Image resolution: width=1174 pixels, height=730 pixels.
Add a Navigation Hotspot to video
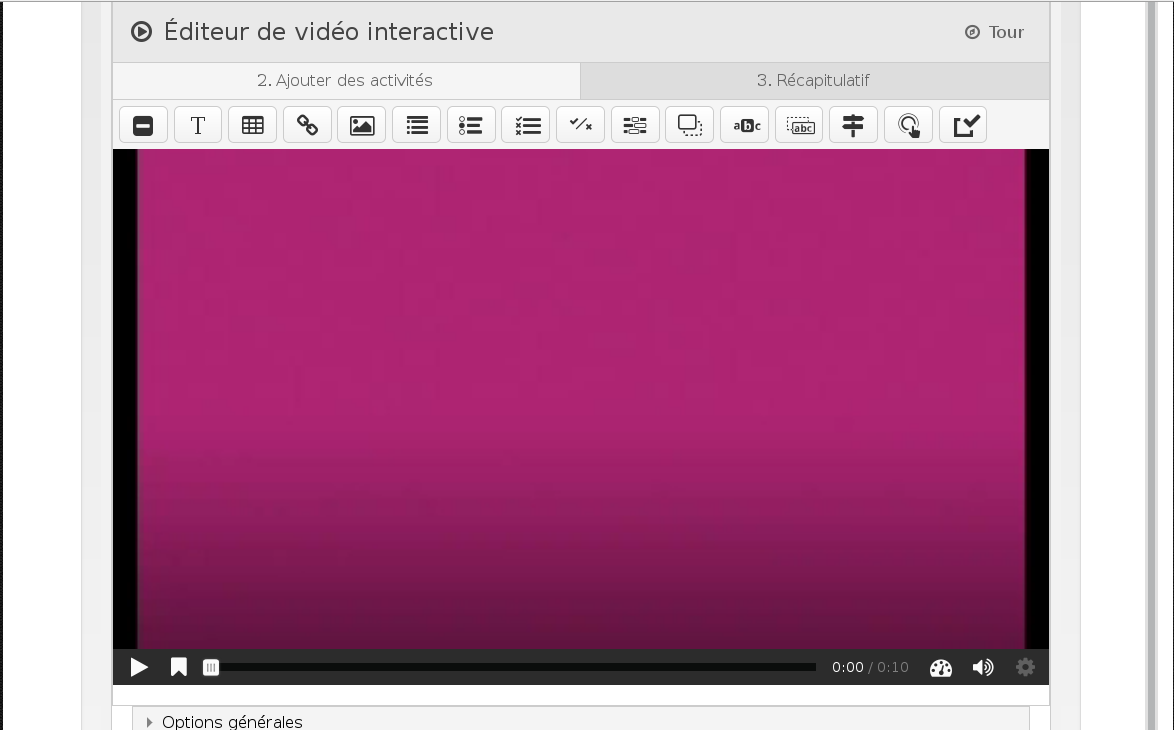tap(908, 125)
